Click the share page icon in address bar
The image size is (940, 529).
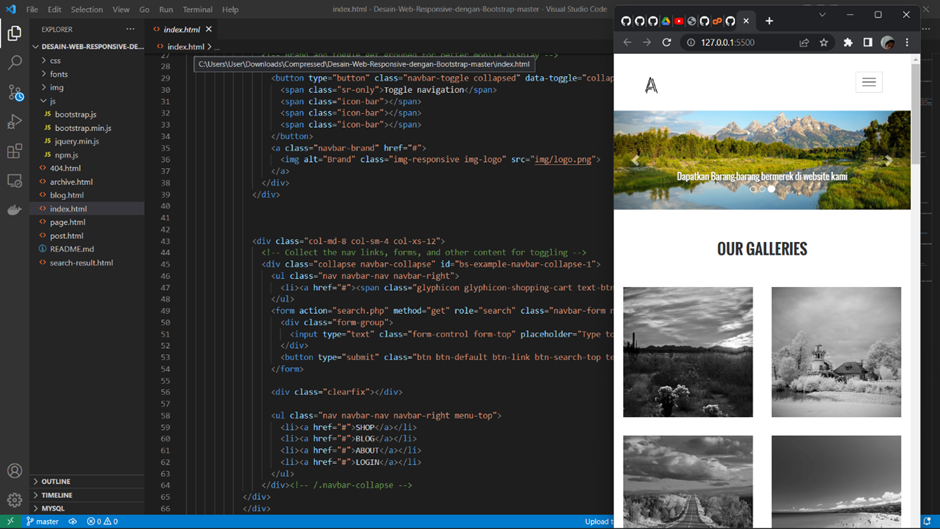(x=804, y=43)
